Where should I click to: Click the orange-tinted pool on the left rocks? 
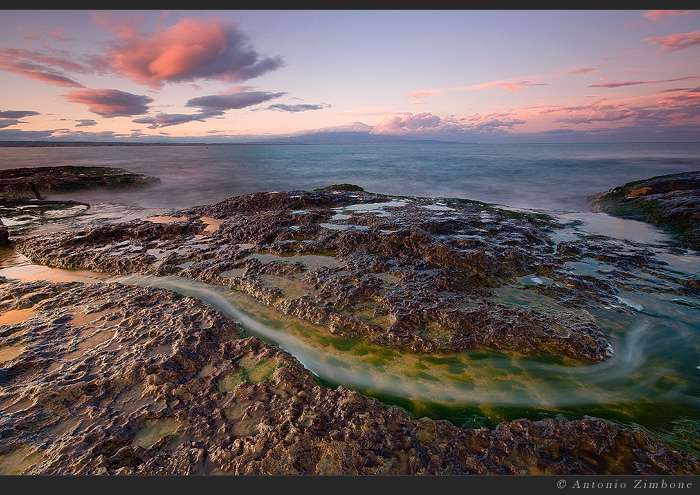(x=17, y=316)
